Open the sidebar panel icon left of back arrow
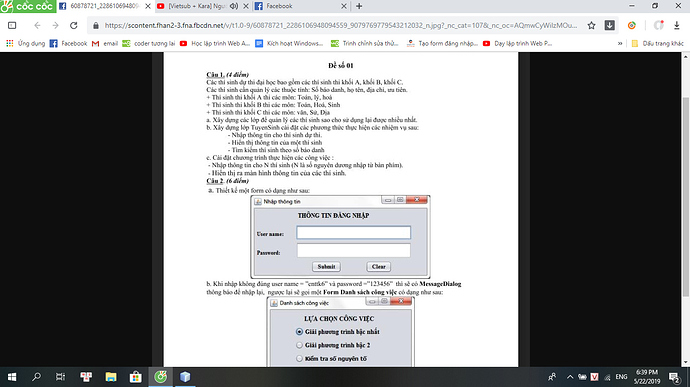690x387 pixels. [x=12, y=26]
